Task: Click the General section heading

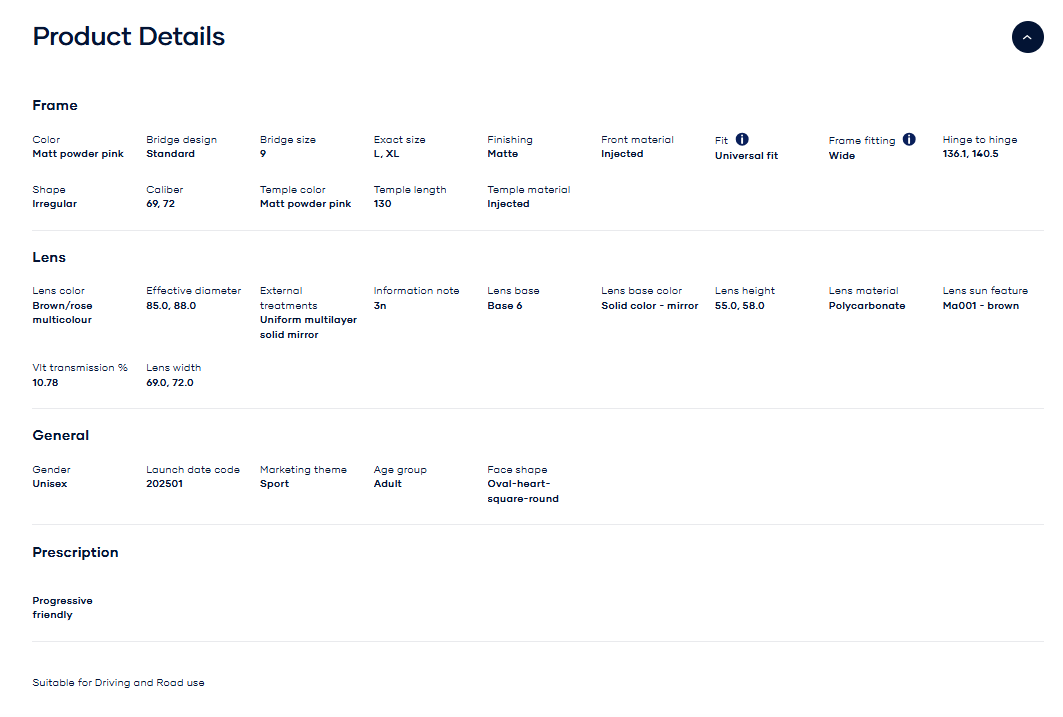Action: coord(61,435)
